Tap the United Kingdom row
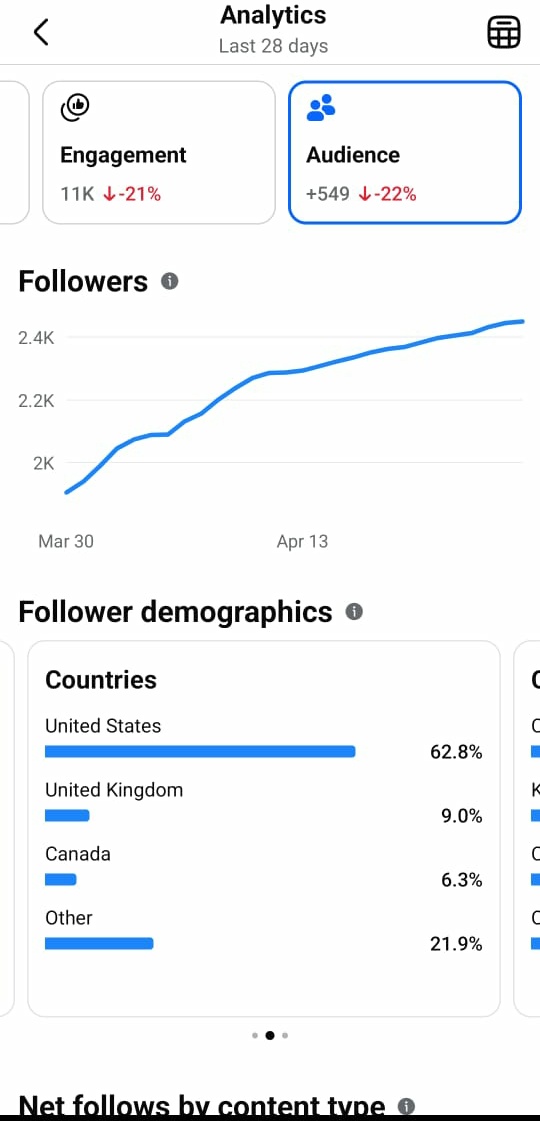Screen dimensions: 540x1121 tap(264, 803)
